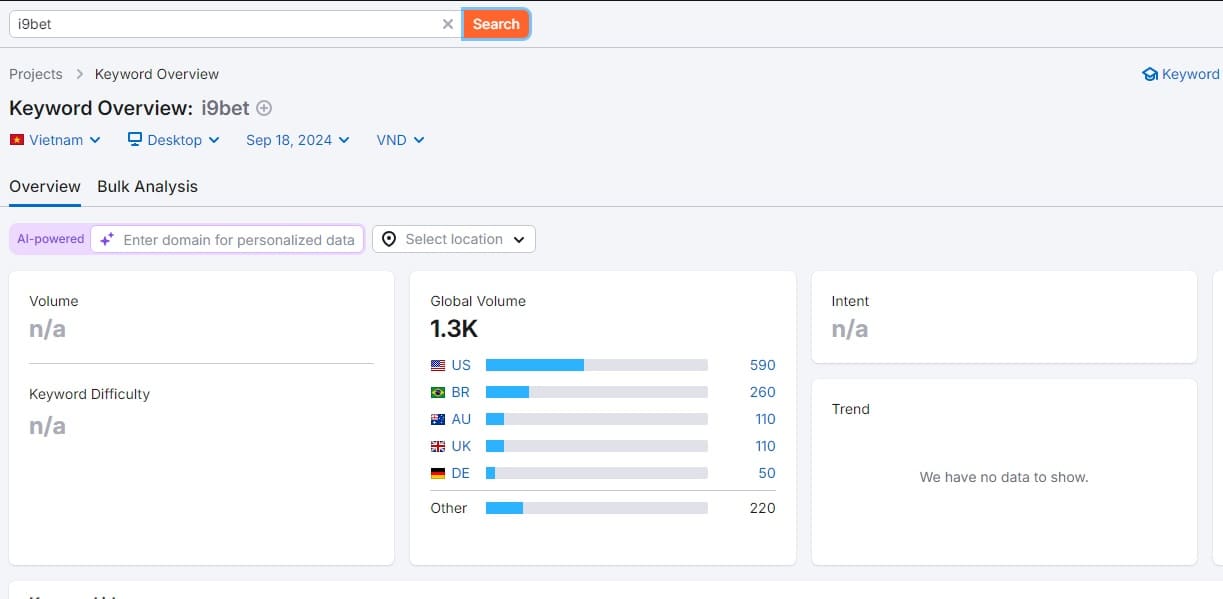Open the VND currency dropdown
The image size is (1223, 599).
400,140
